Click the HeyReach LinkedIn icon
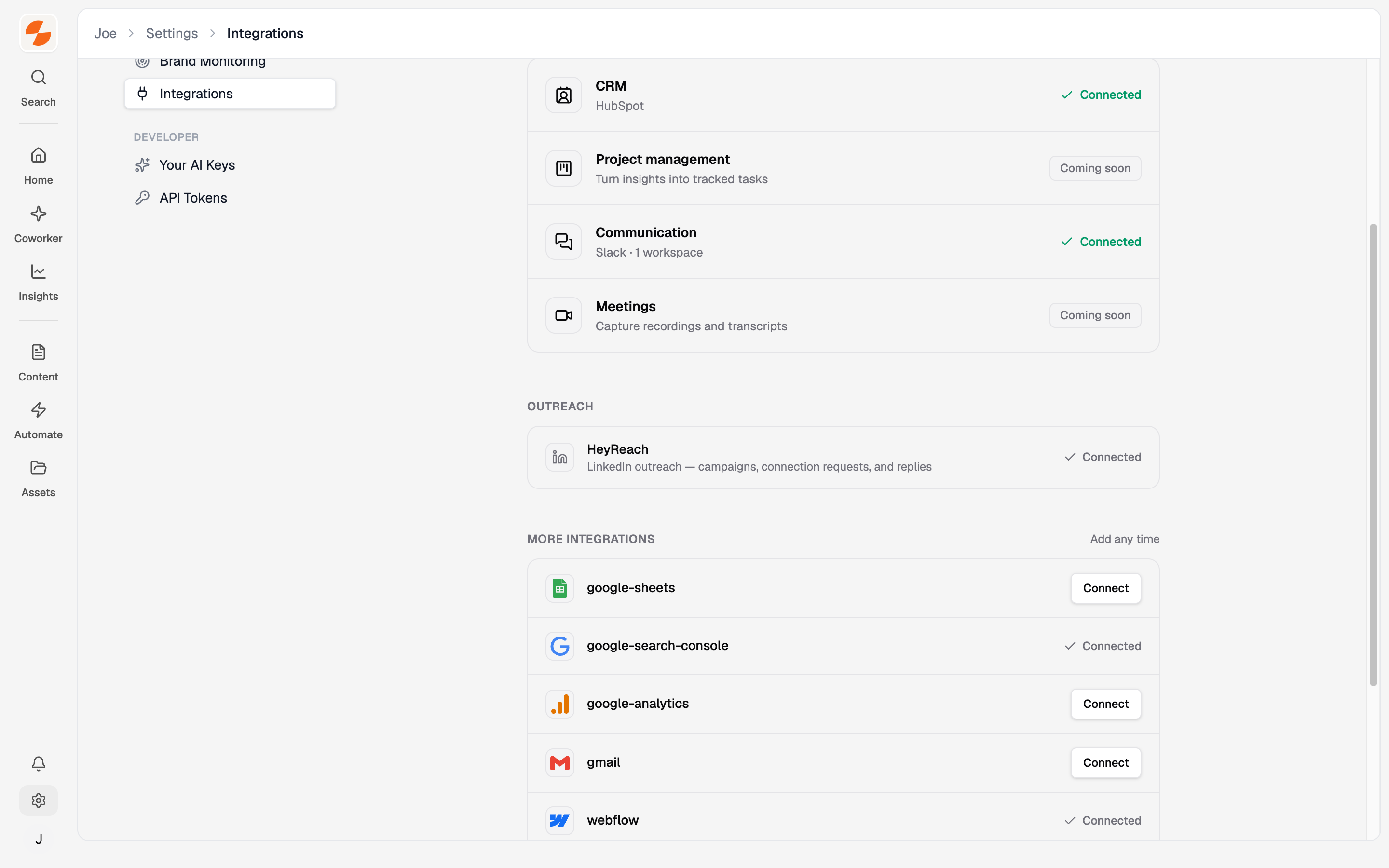This screenshot has height=868, width=1389. point(559,457)
